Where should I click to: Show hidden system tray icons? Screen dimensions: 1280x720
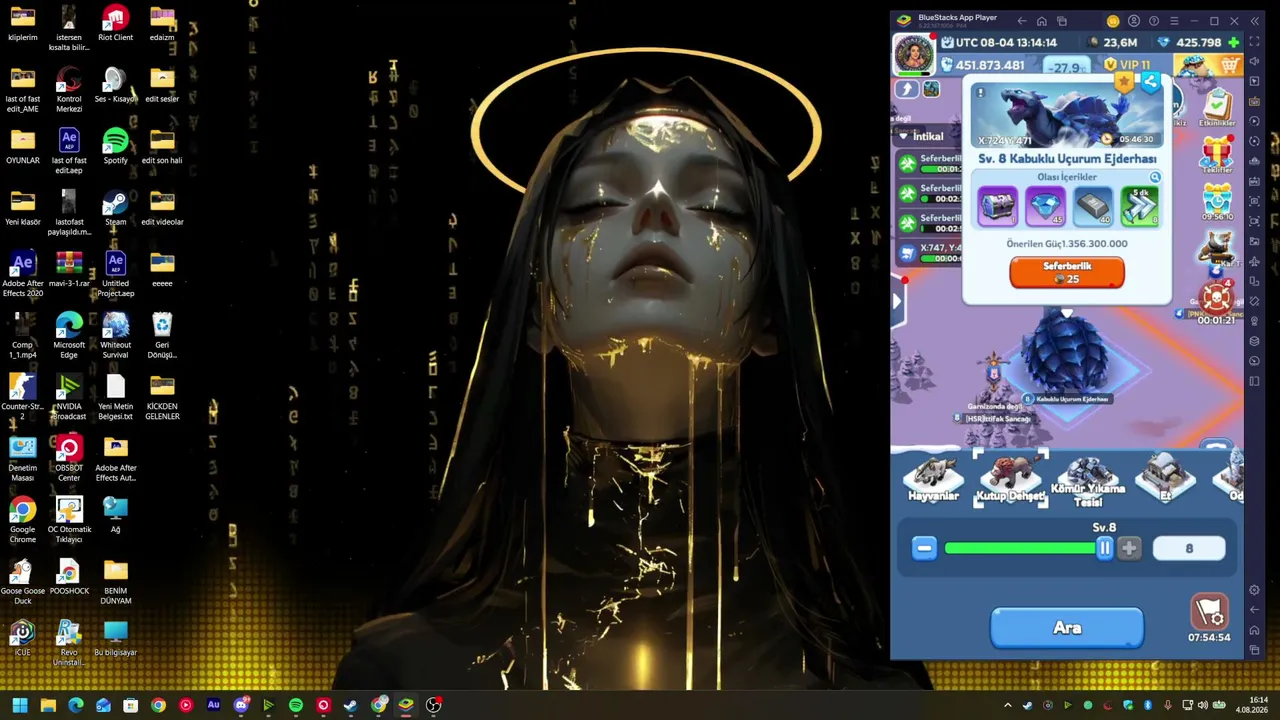tap(1007, 705)
